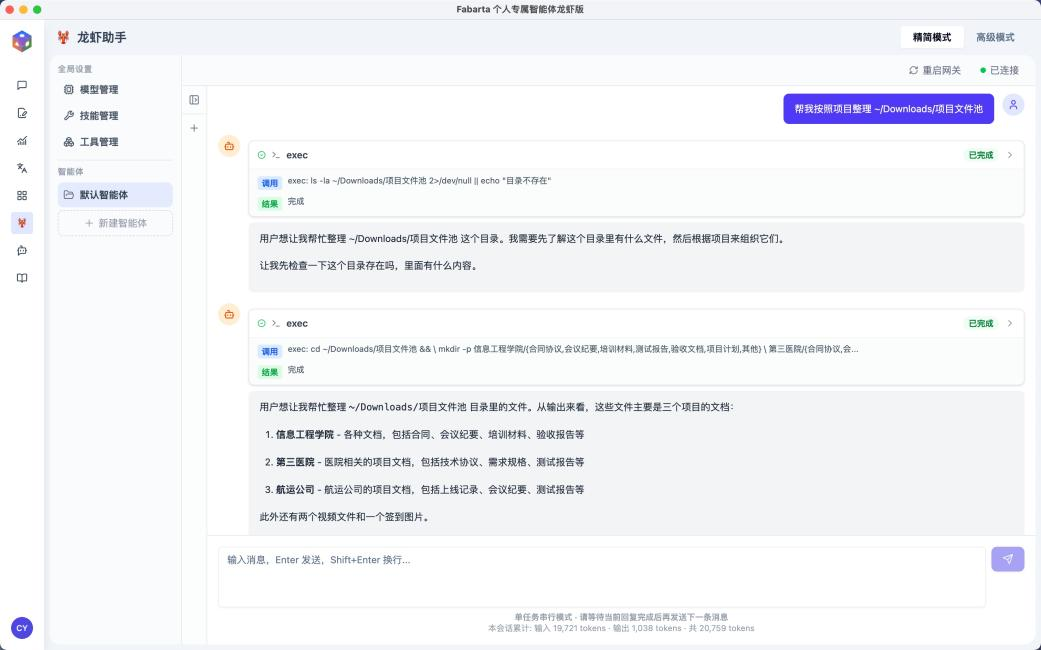The width and height of the screenshot is (1041, 650).
Task: Open the book knowledge sidebar icon
Action: tap(22, 278)
